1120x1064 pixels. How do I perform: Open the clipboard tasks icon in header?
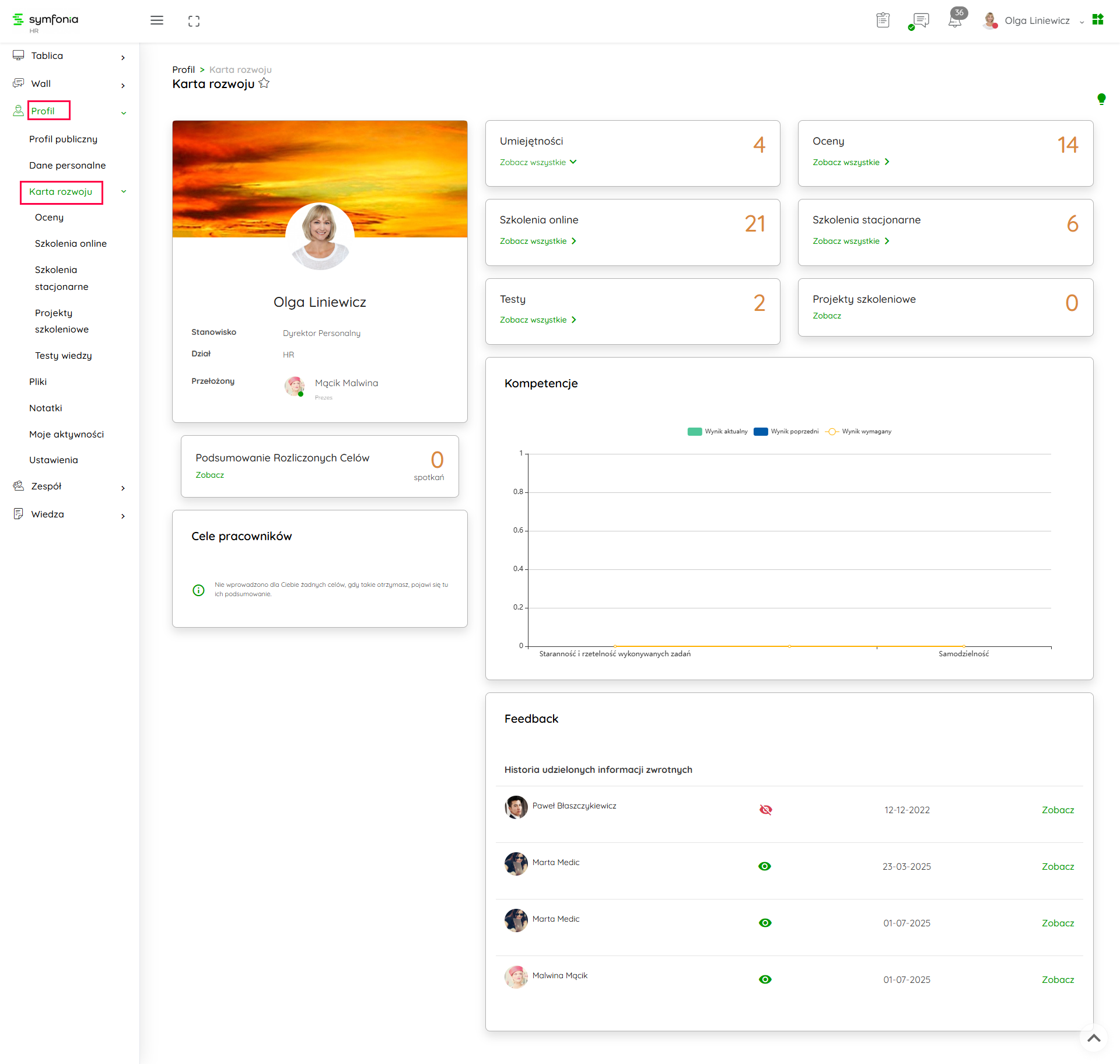pyautogui.click(x=883, y=20)
